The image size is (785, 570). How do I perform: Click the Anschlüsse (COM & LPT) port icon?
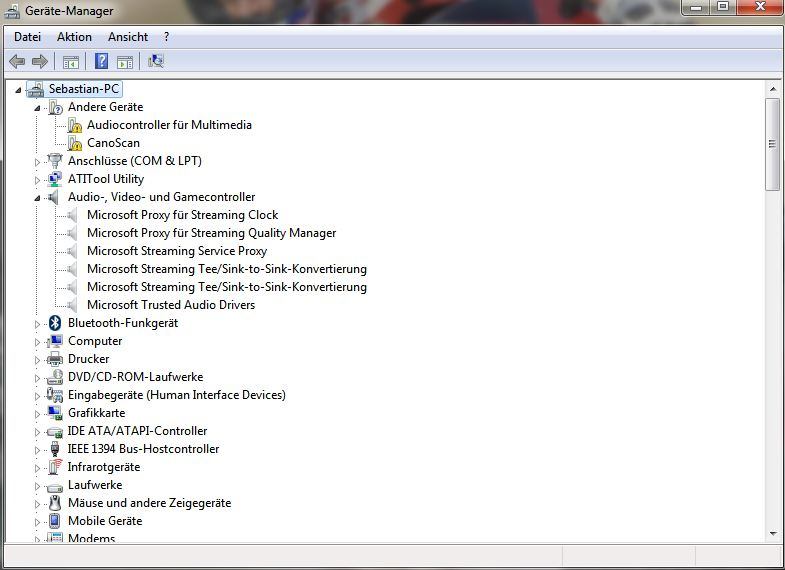(55, 161)
